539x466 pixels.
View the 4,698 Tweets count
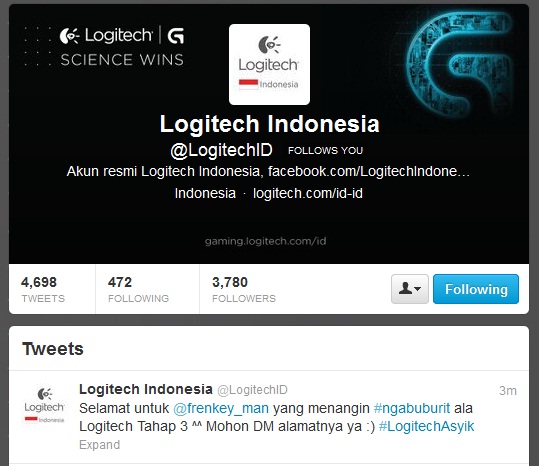43,289
